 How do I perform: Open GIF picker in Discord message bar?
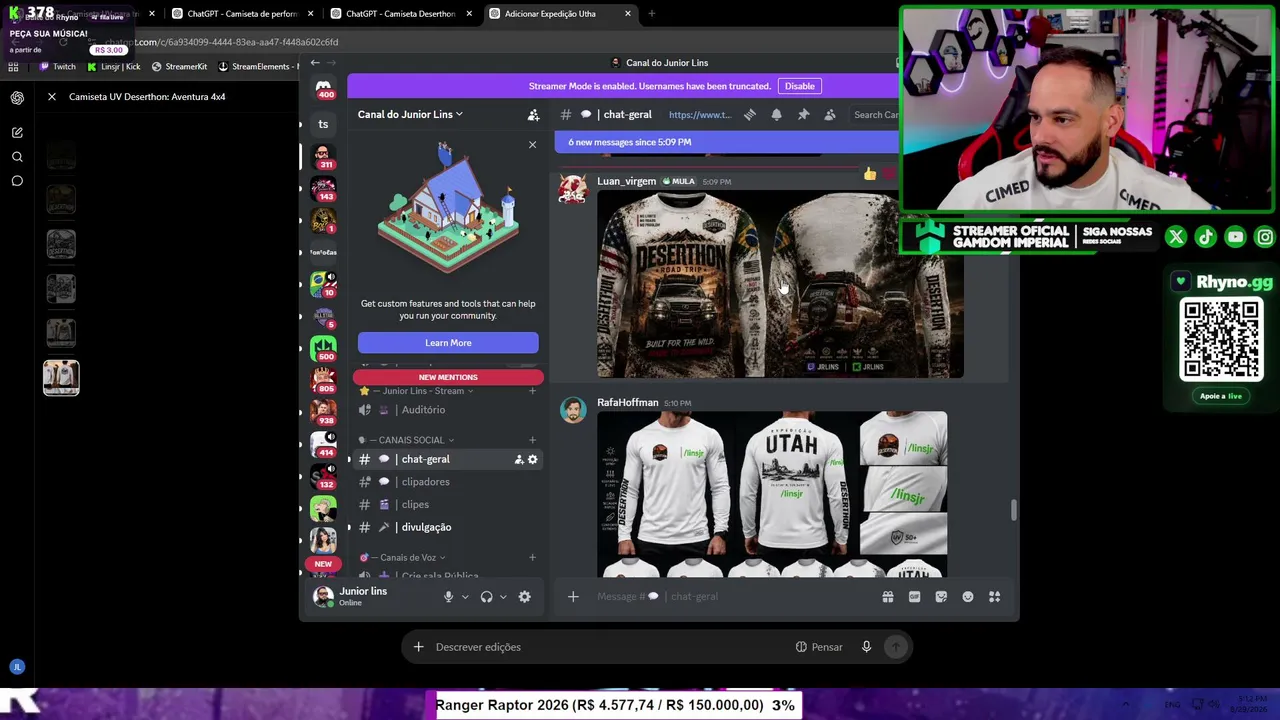coord(914,597)
